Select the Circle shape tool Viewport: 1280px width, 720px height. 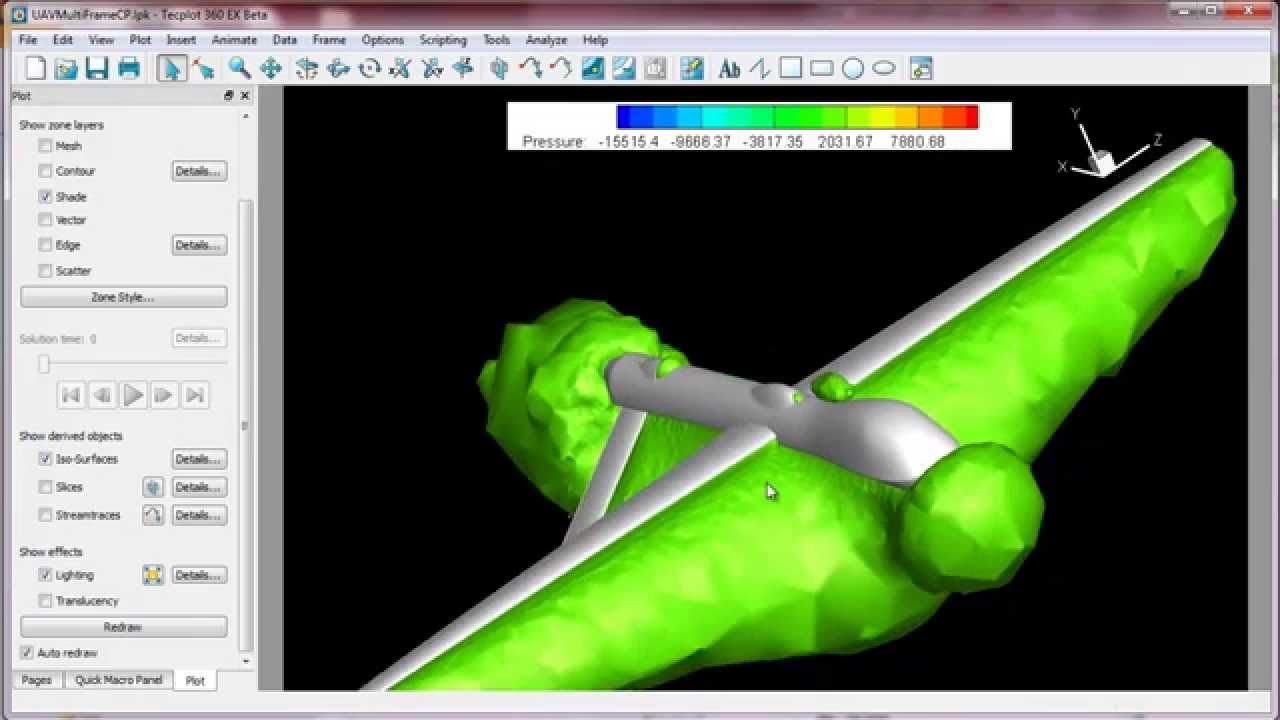[853, 68]
